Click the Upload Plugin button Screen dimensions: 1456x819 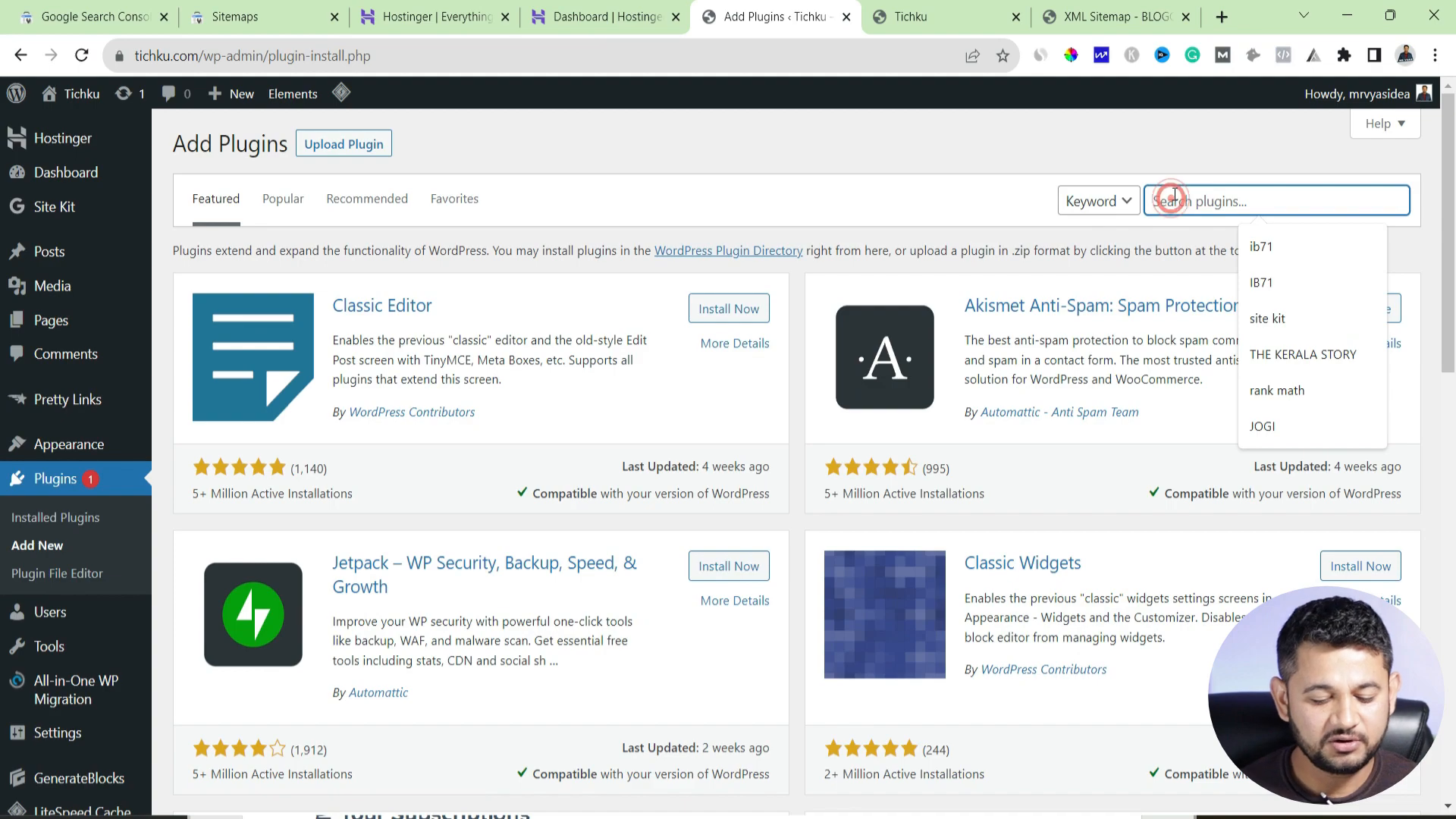[344, 144]
